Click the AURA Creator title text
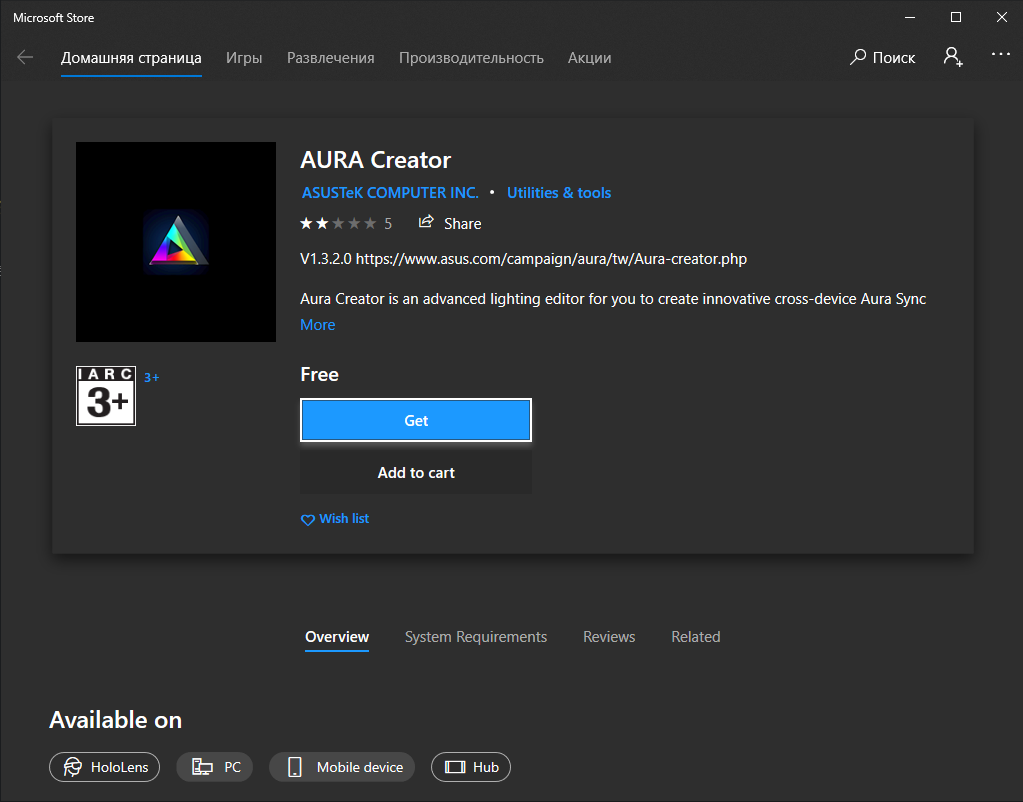 coord(375,160)
